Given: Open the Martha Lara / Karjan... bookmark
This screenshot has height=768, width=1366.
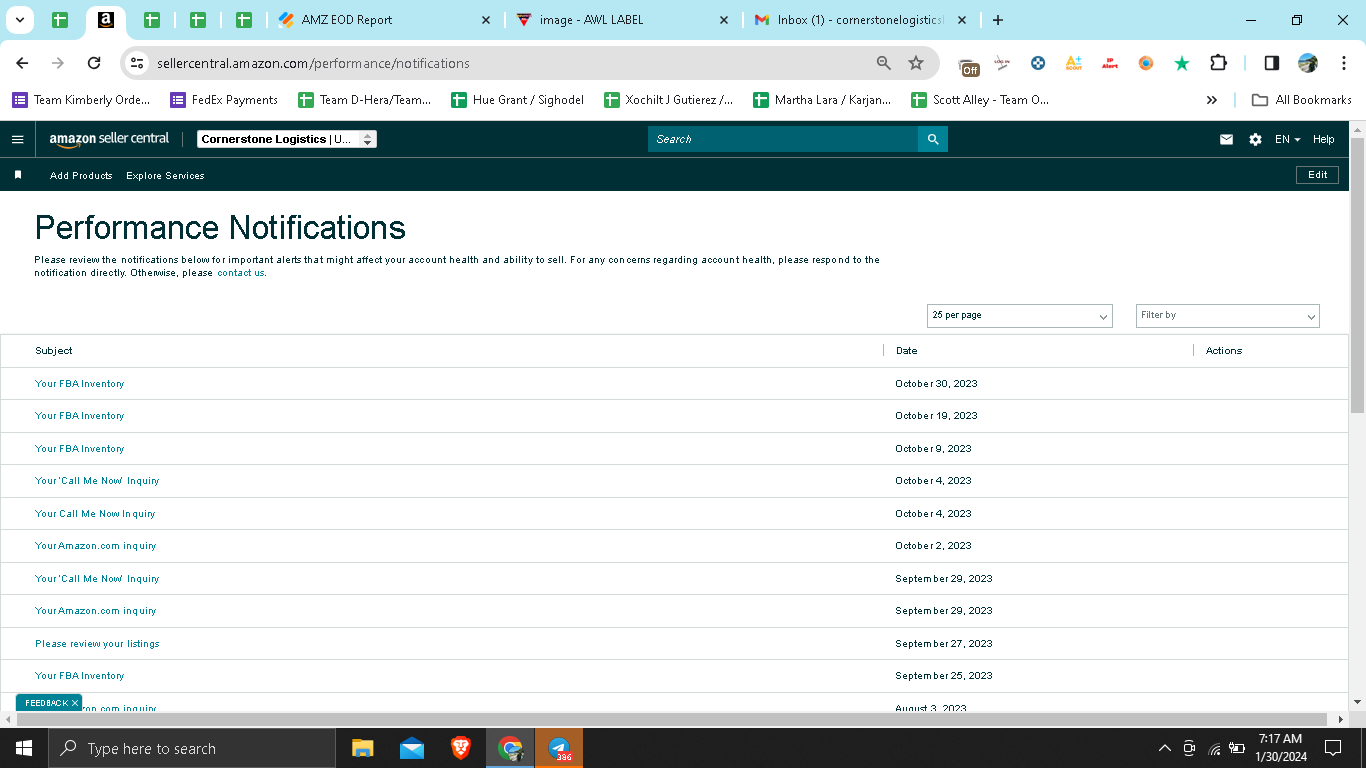Looking at the screenshot, I should (823, 100).
